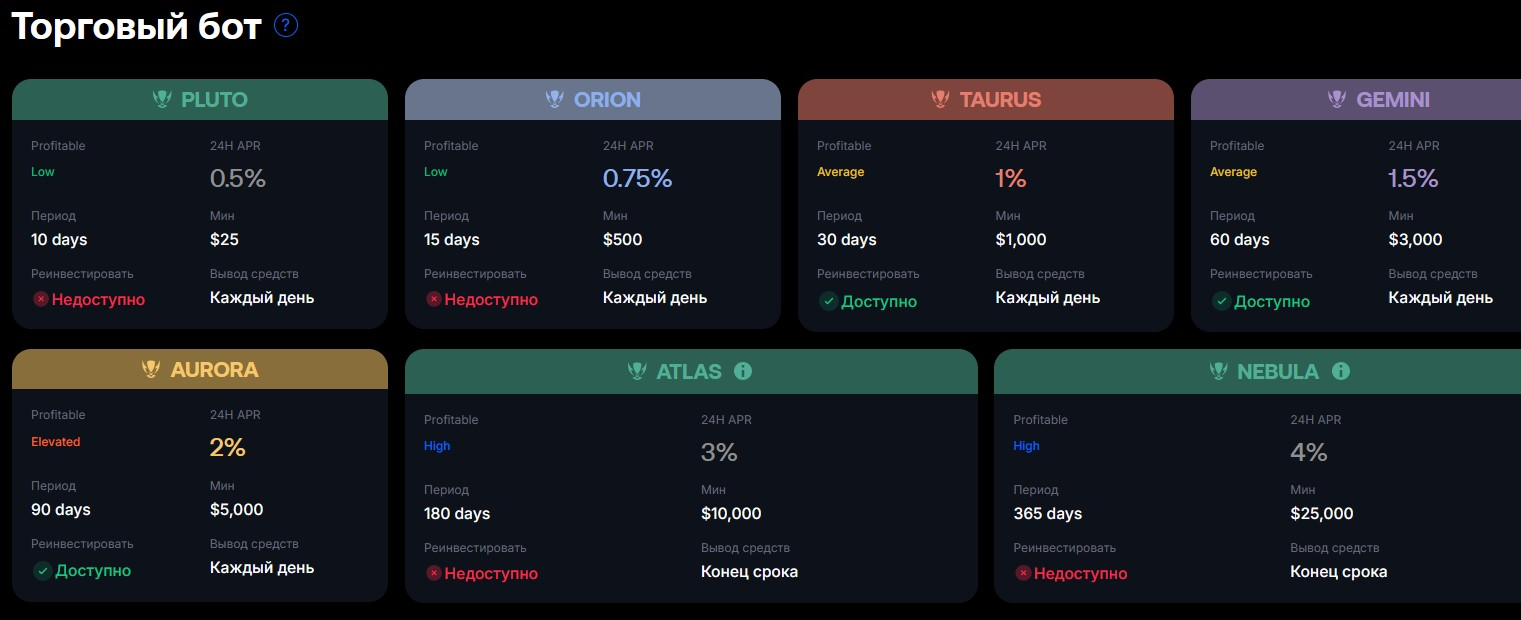Click the 2% APR value in AURORA
Screen dimensions: 1521x620
coord(227,448)
